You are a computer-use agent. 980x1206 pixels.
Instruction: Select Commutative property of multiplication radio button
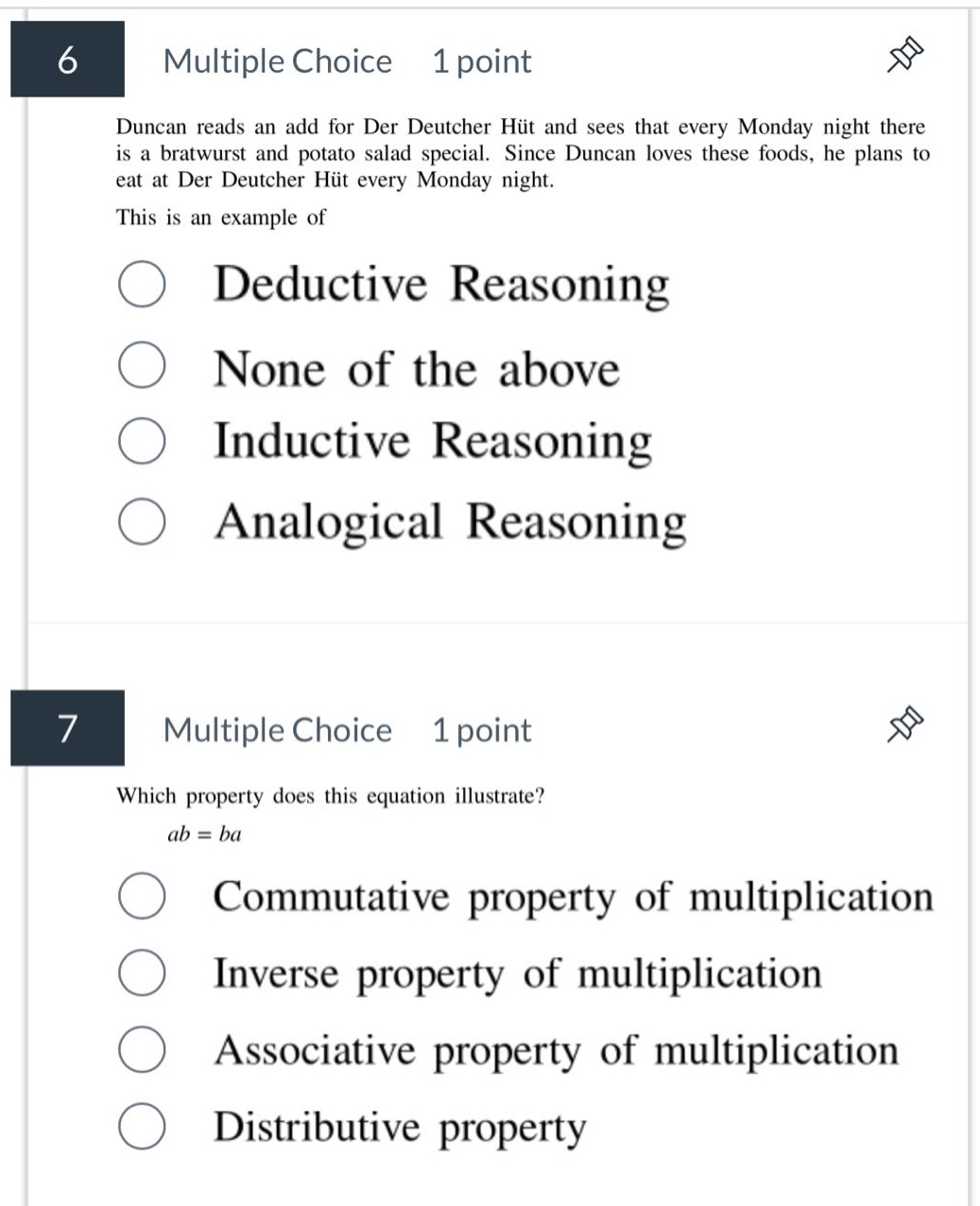[143, 896]
